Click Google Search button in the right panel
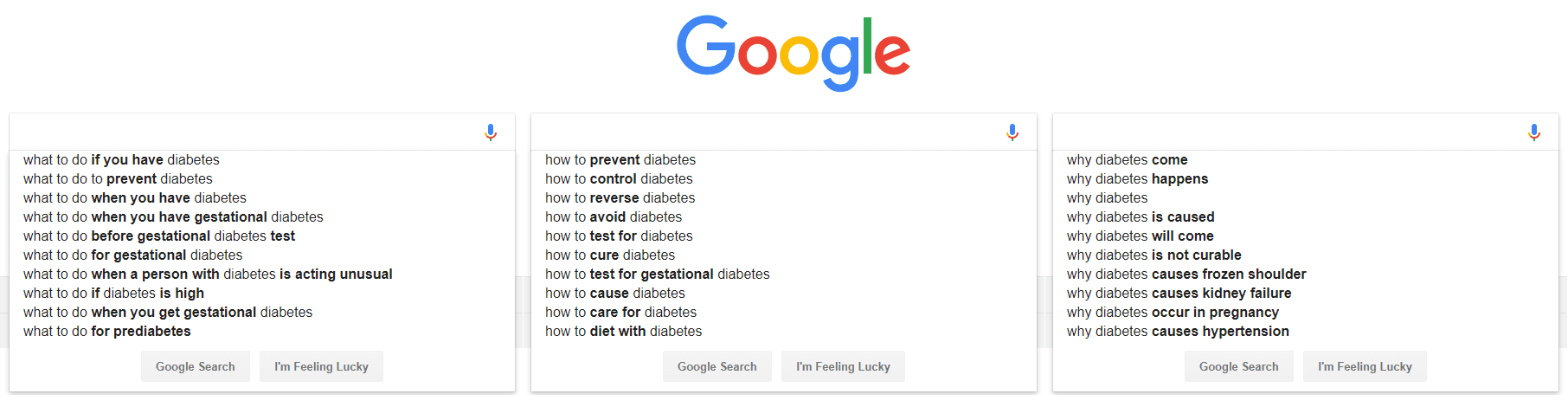 click(x=1239, y=366)
